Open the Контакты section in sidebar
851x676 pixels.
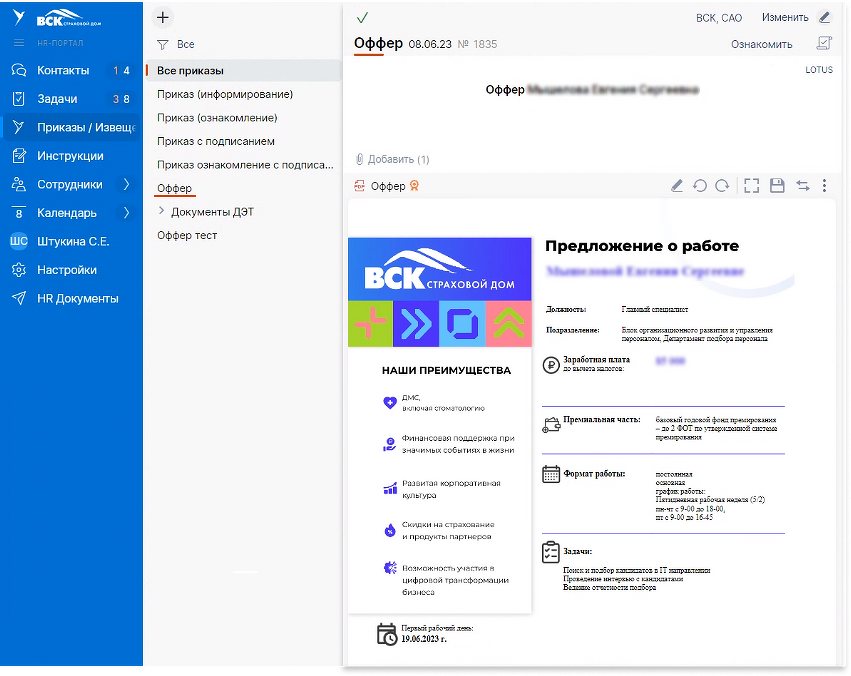coord(63,71)
